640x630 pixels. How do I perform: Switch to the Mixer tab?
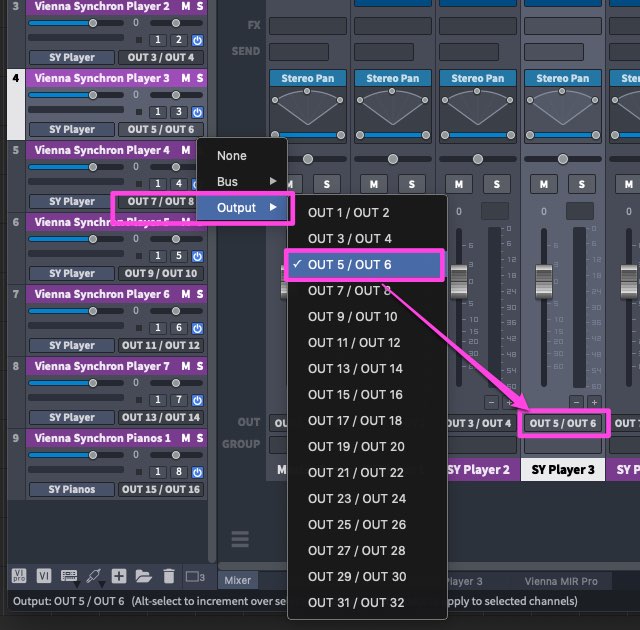[238, 580]
